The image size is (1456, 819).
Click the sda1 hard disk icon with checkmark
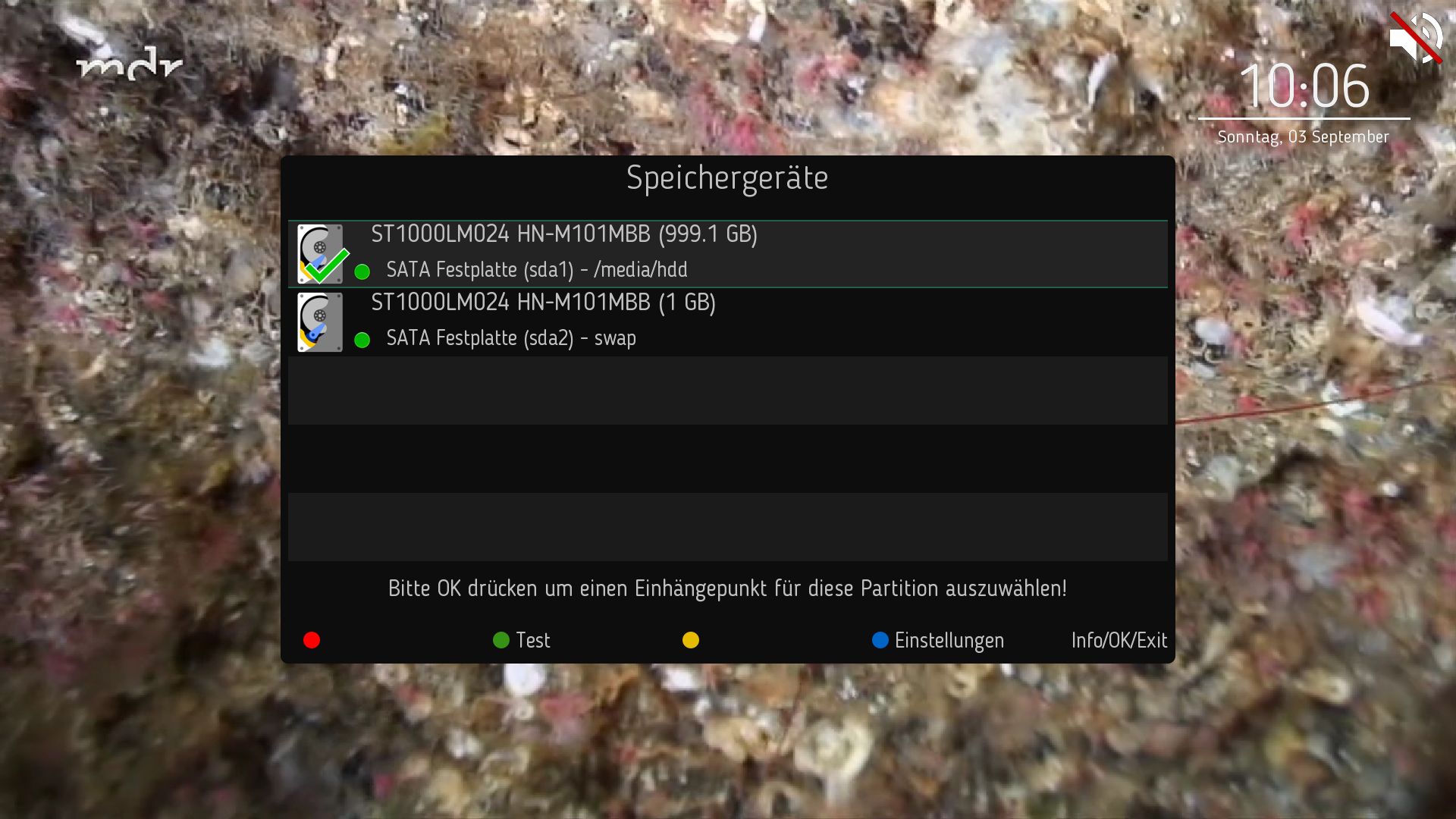322,254
